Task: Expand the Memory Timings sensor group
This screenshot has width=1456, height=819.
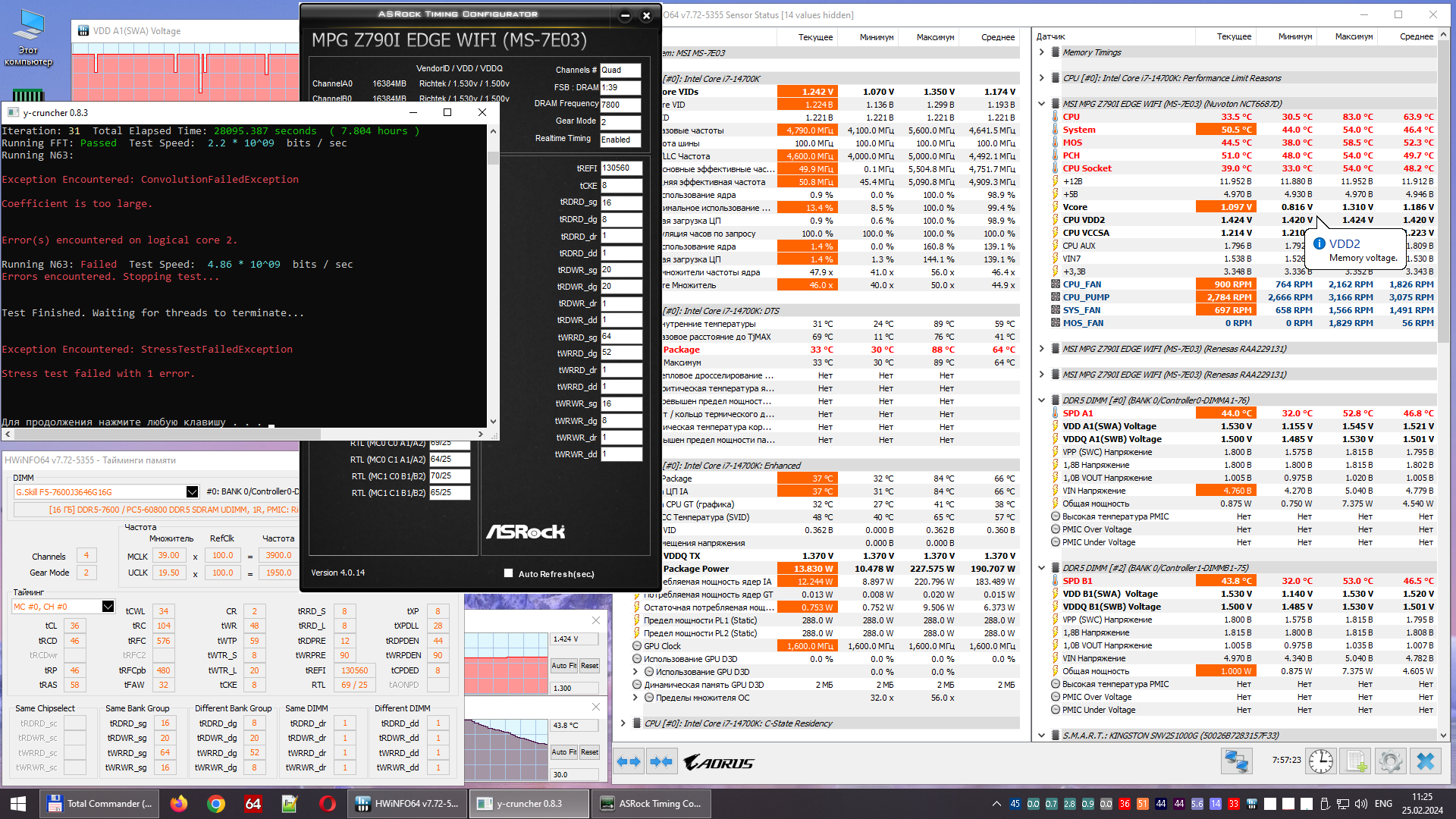Action: (x=1042, y=52)
